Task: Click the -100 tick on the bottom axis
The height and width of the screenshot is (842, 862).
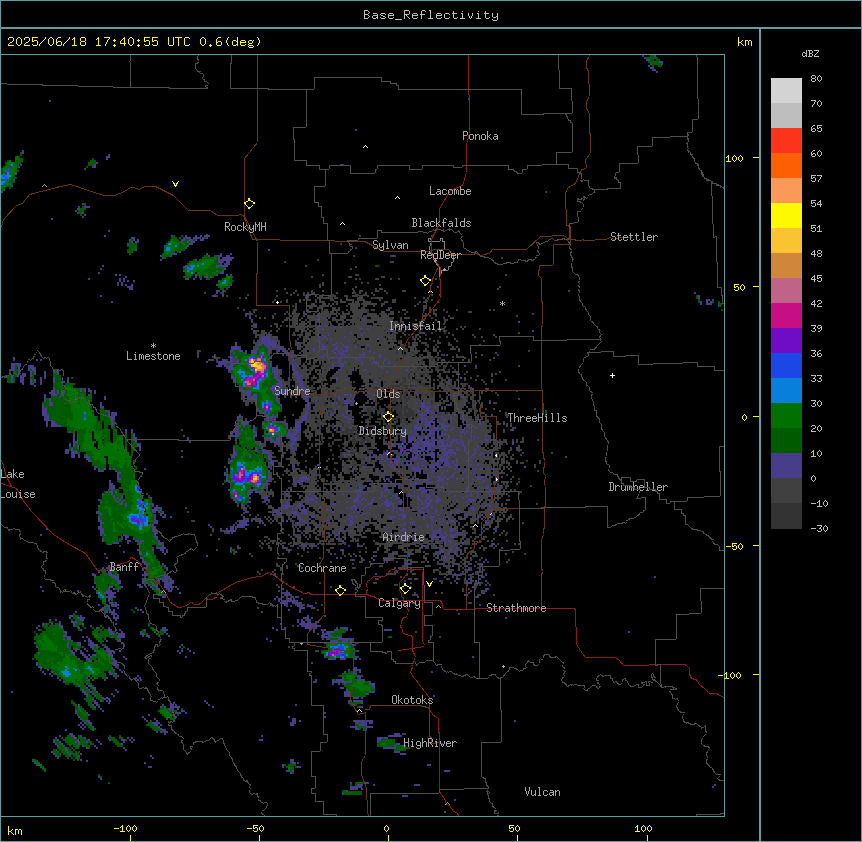Action: click(125, 828)
